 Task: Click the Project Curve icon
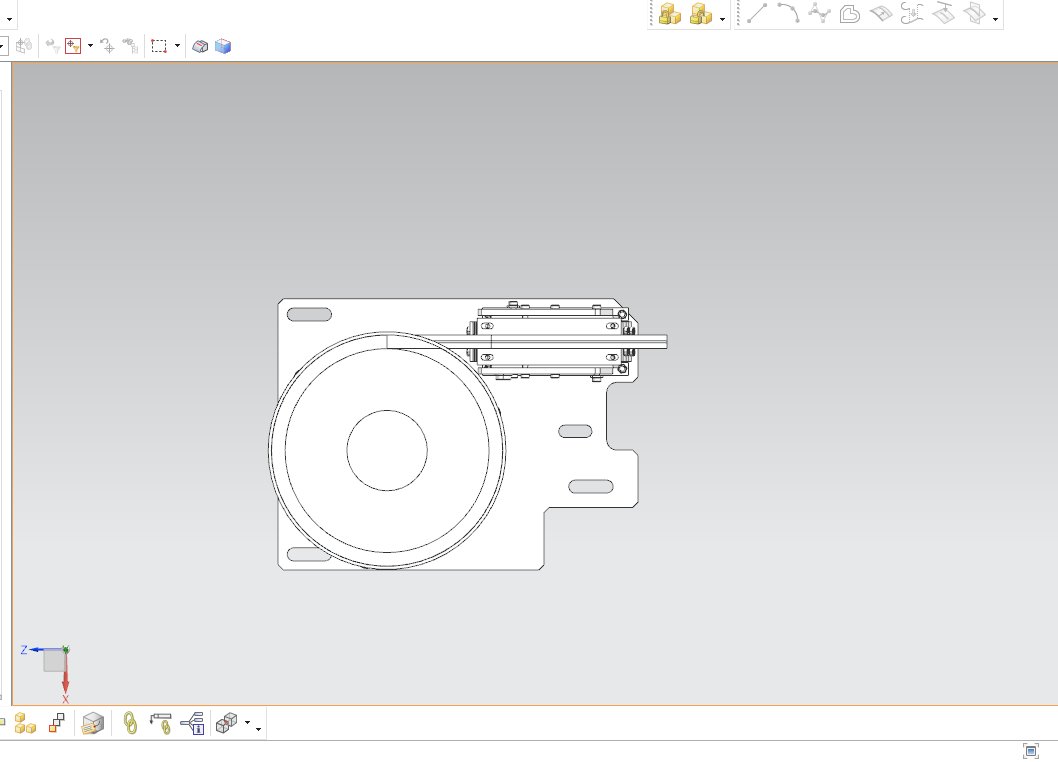[x=912, y=13]
